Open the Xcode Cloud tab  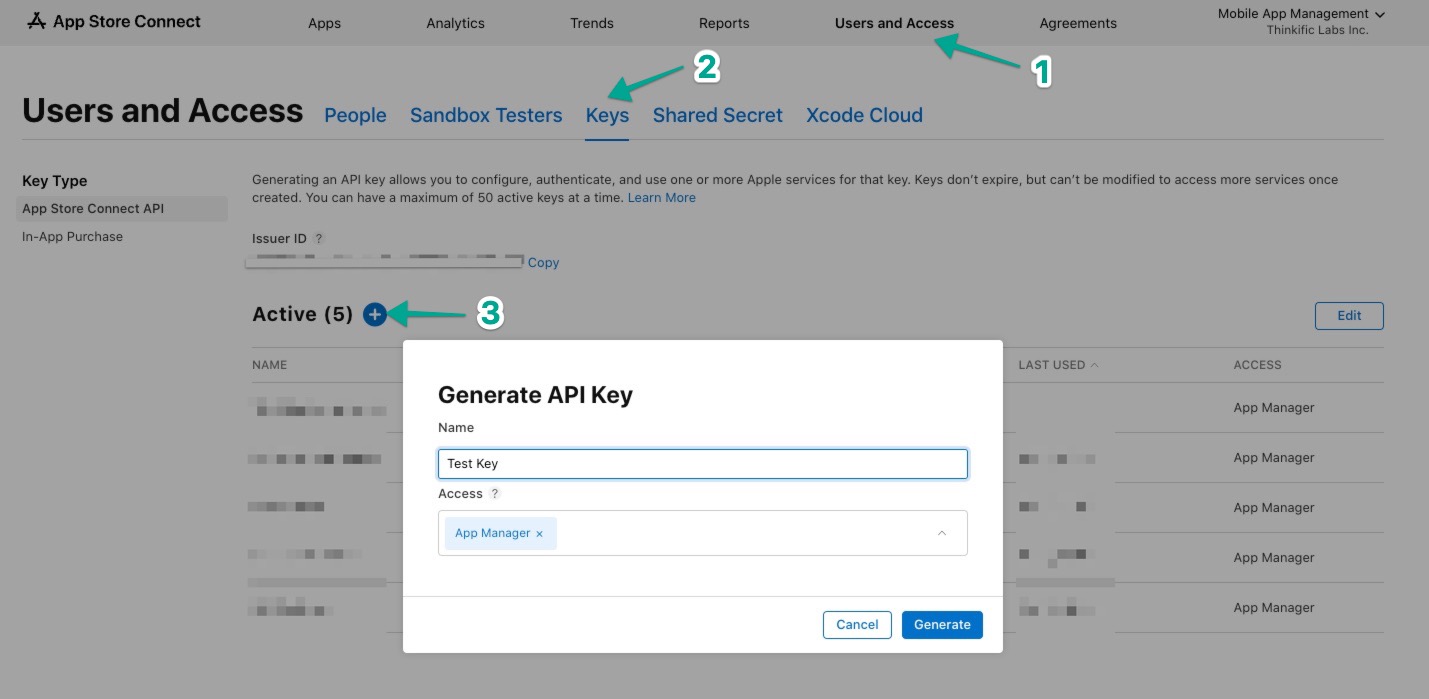(x=864, y=115)
